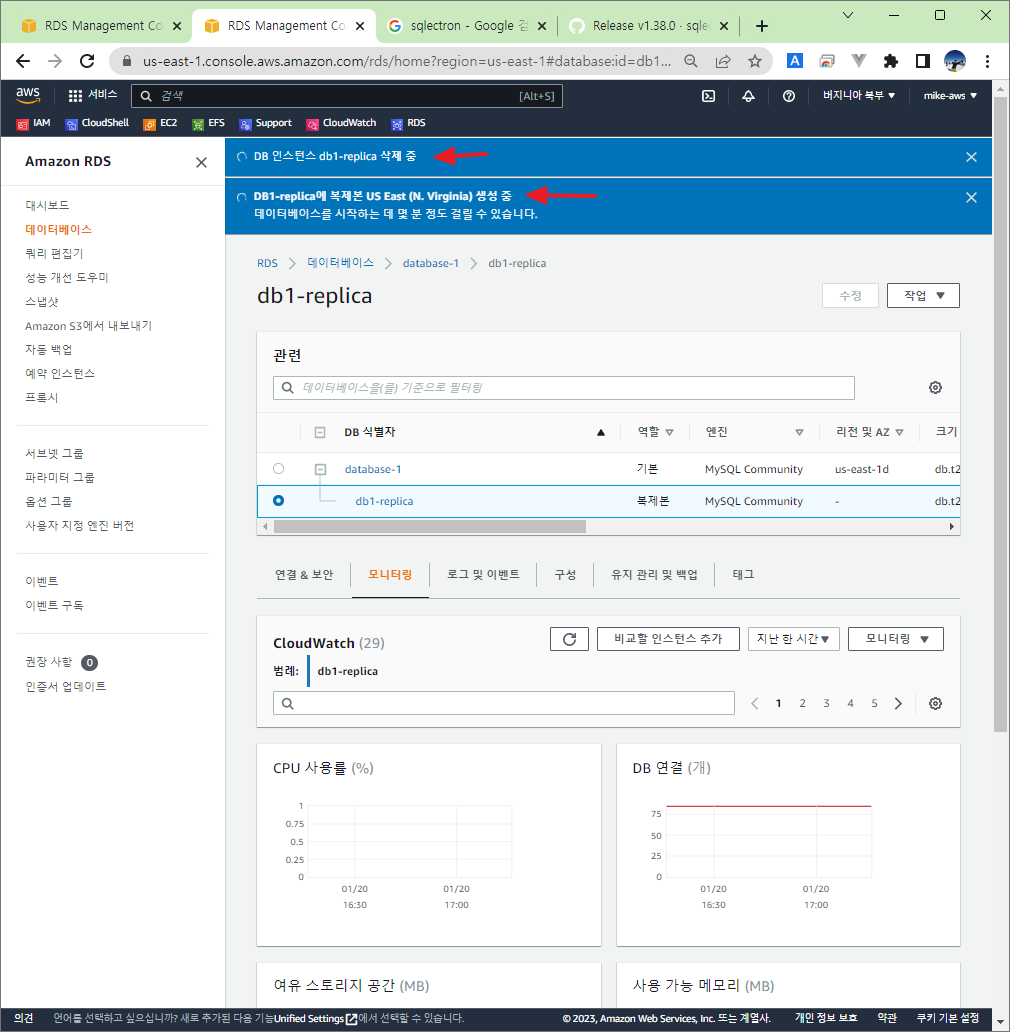1010x1032 pixels.
Task: Switch to 로그 및 이벤트 tab
Action: [483, 575]
